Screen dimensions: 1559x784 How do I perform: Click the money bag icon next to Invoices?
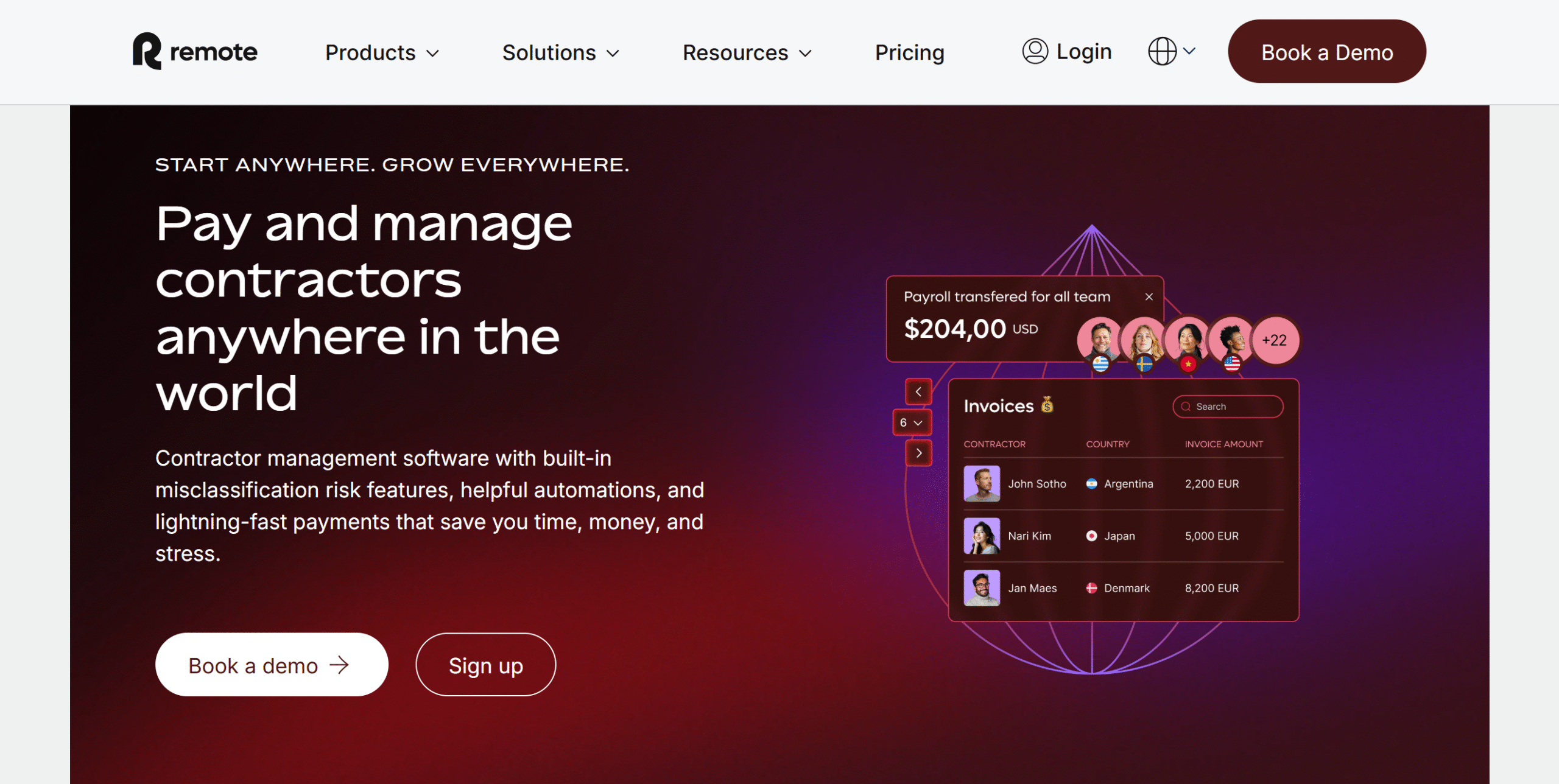[1047, 405]
